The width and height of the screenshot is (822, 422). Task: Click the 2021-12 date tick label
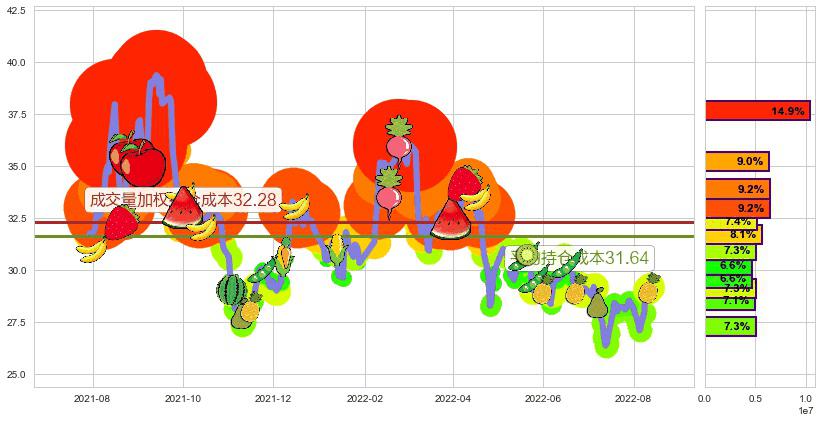(272, 398)
